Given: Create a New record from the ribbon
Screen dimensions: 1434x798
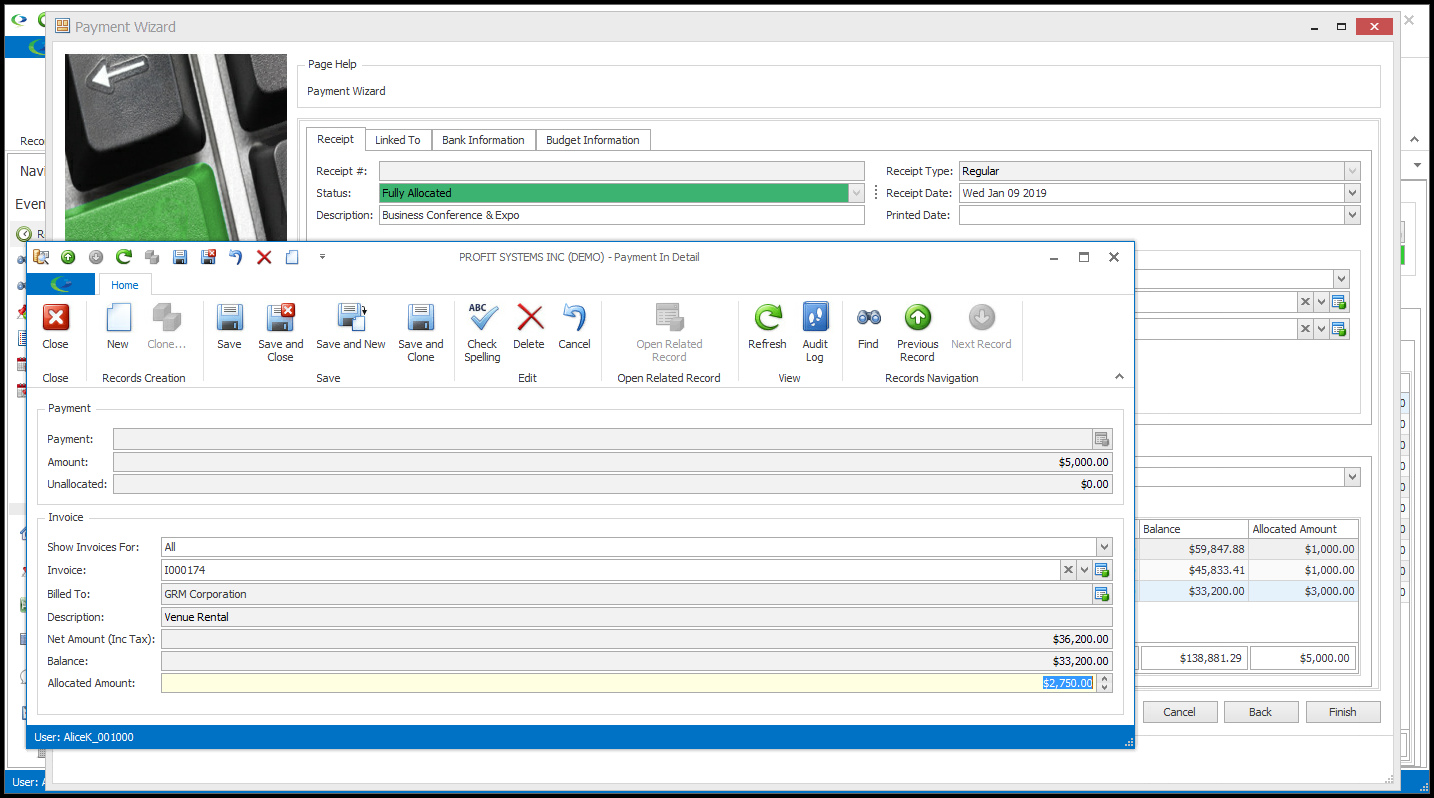Looking at the screenshot, I should [x=118, y=327].
